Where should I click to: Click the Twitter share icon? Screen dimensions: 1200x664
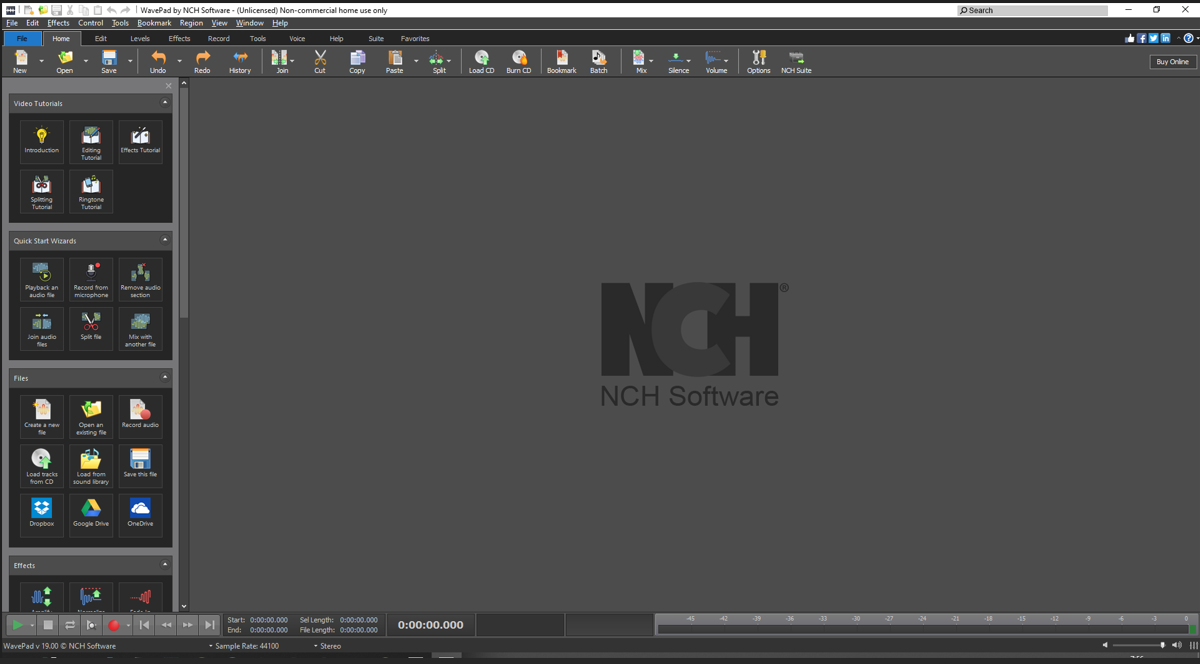(1153, 38)
